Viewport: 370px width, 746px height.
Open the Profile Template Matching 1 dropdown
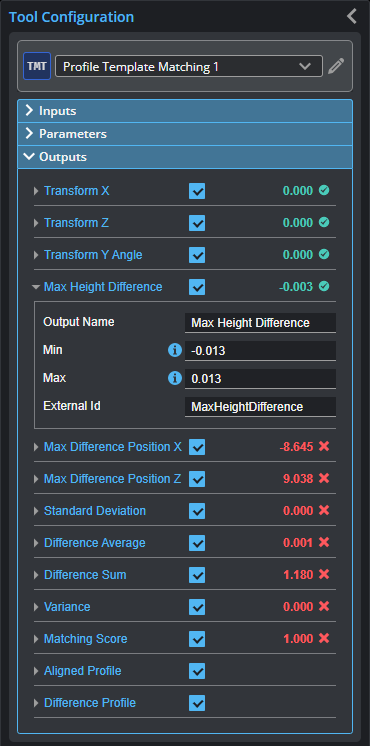click(189, 66)
